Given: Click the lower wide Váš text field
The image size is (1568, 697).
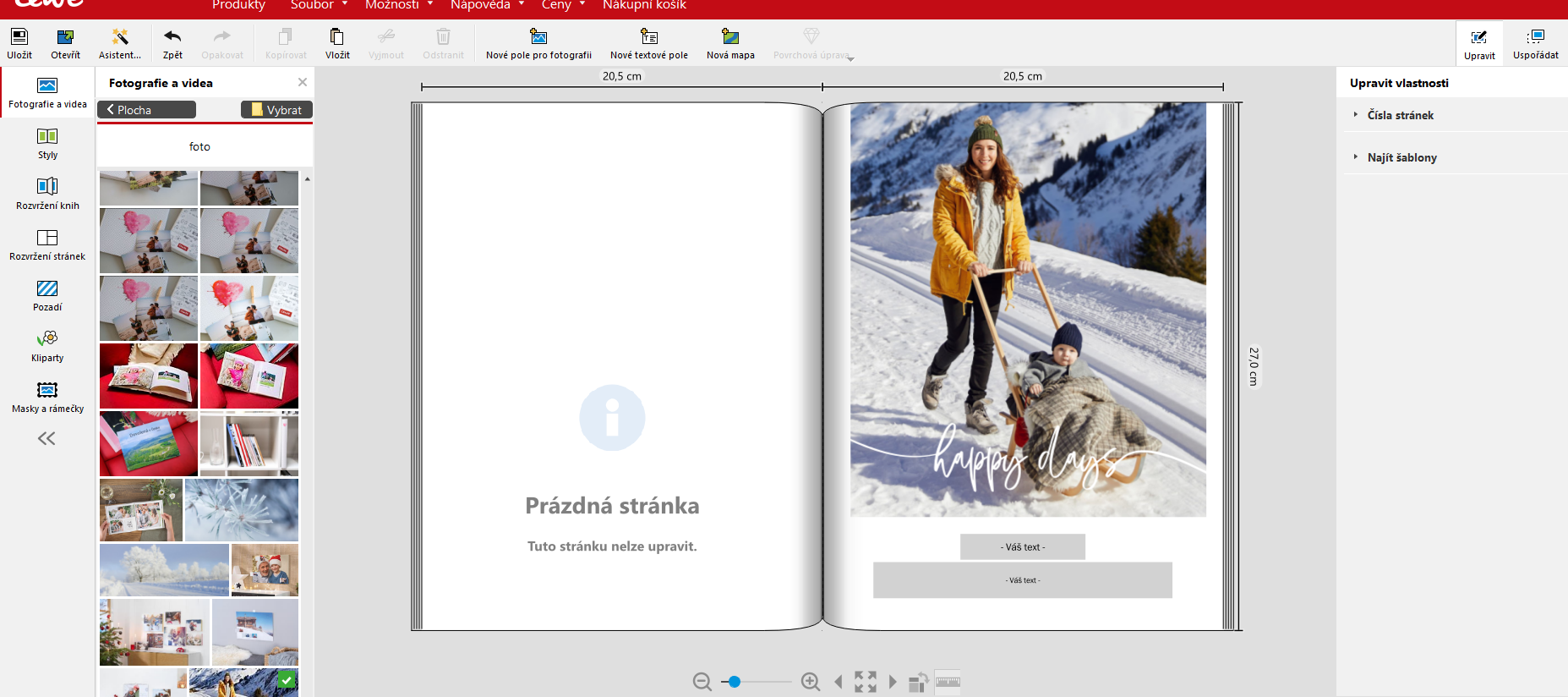Looking at the screenshot, I should pyautogui.click(x=1023, y=580).
